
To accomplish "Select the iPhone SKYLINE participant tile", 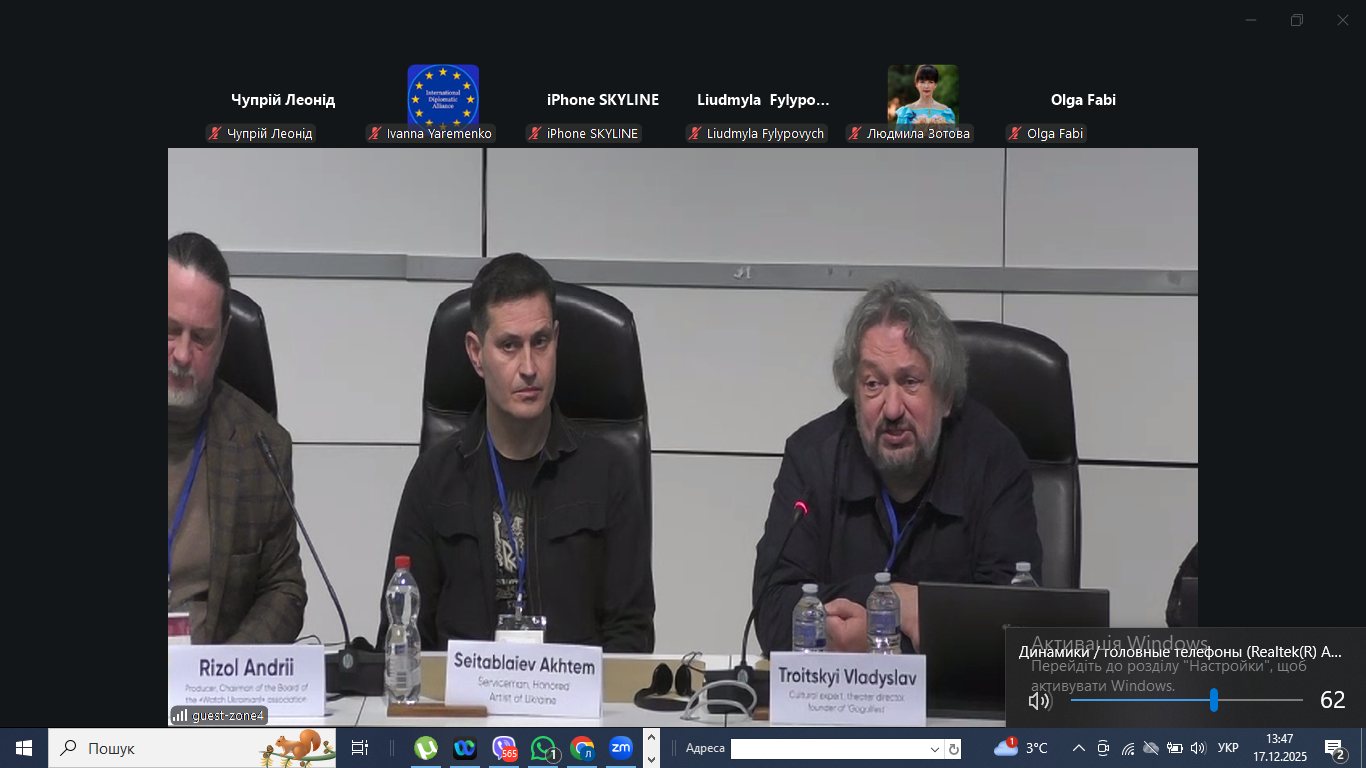I will tap(602, 100).
